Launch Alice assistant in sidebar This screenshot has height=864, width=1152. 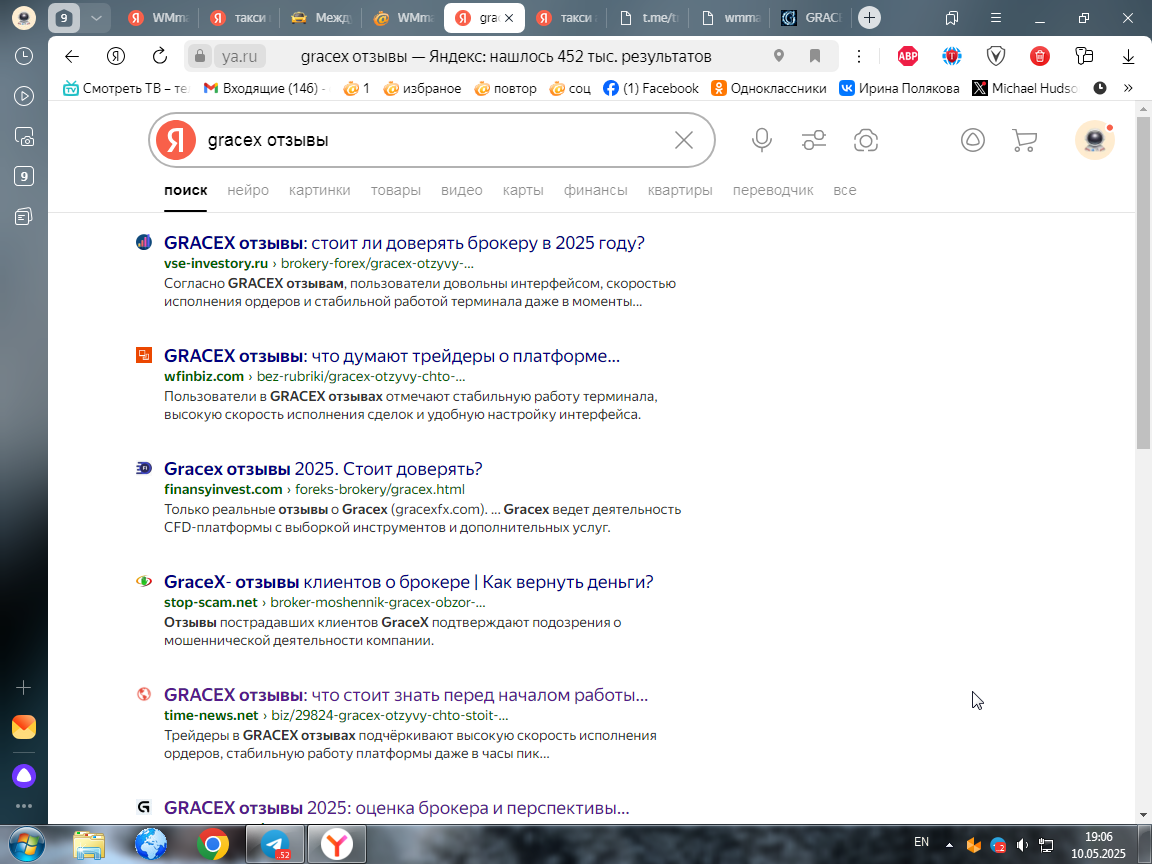[24, 776]
